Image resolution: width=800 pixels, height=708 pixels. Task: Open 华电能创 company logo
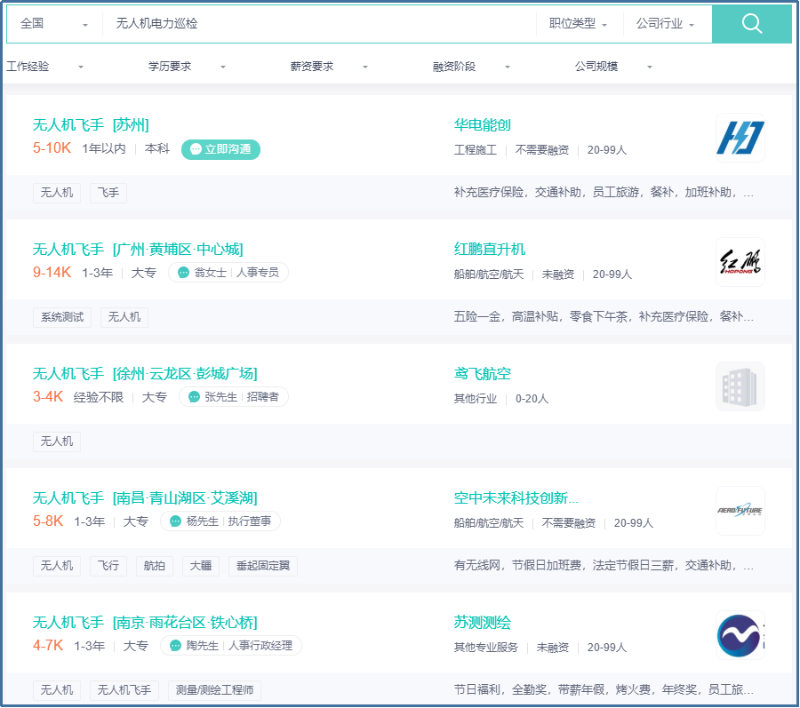[740, 138]
